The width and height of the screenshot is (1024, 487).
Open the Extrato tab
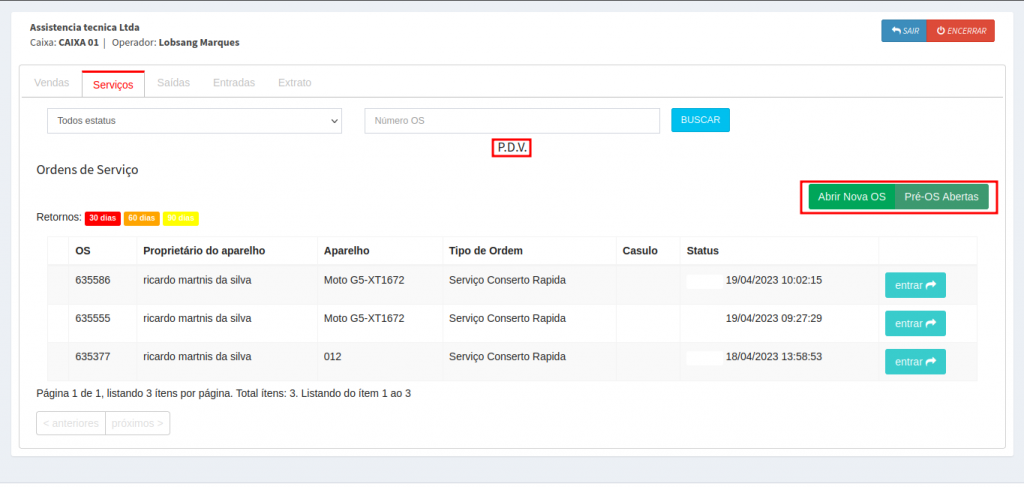pos(294,83)
